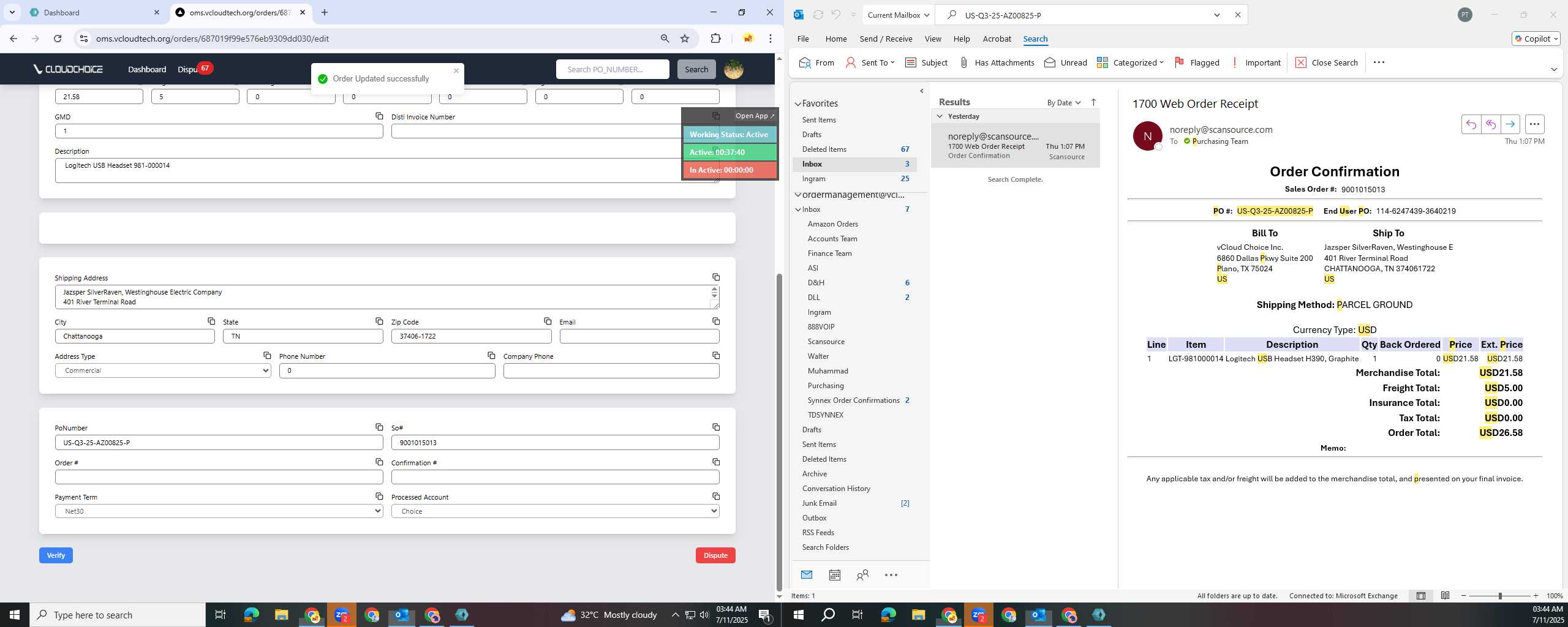The image size is (1568, 627).
Task: Adjust the Outlook zoom slider
Action: [1500, 596]
